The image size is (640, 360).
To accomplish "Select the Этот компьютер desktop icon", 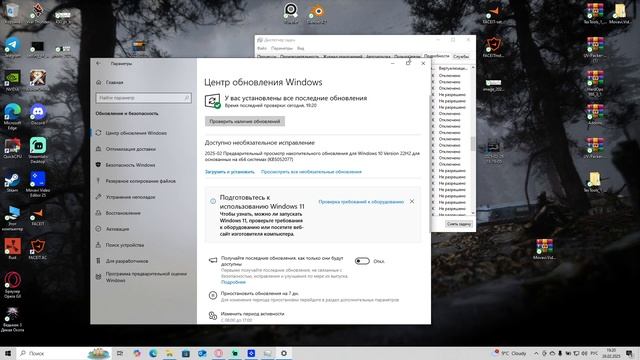I will 12,218.
